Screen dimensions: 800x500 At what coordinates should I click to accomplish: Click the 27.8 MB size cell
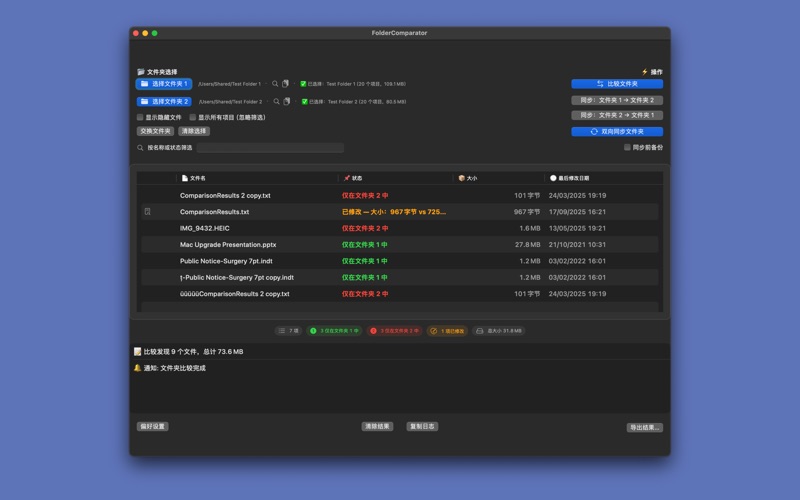click(x=527, y=244)
